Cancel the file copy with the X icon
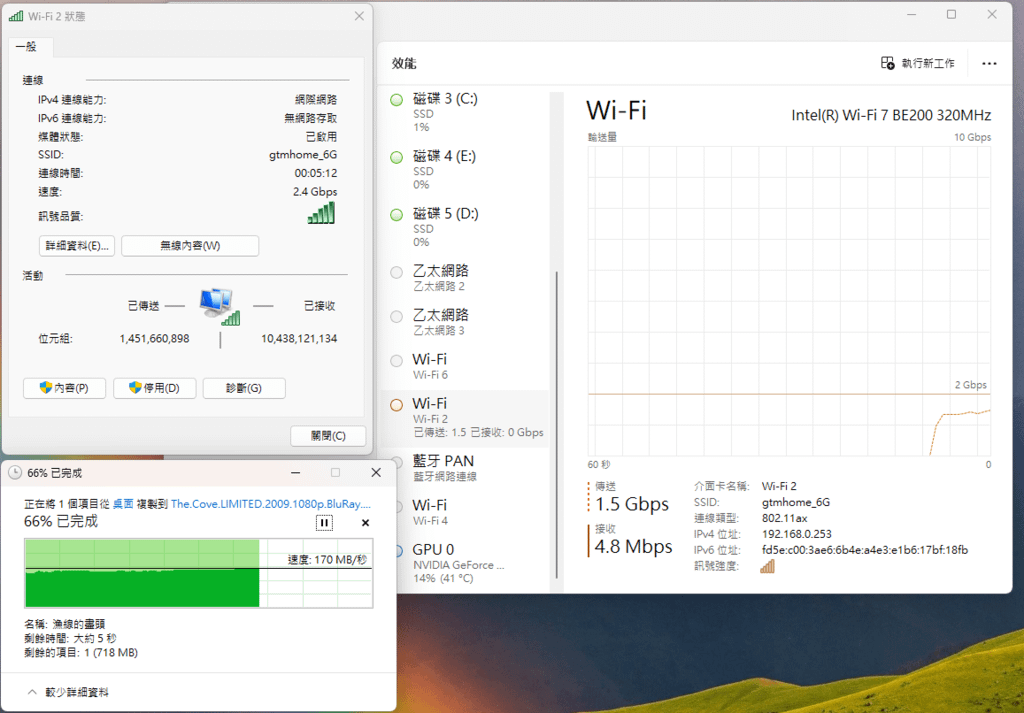 coord(365,522)
